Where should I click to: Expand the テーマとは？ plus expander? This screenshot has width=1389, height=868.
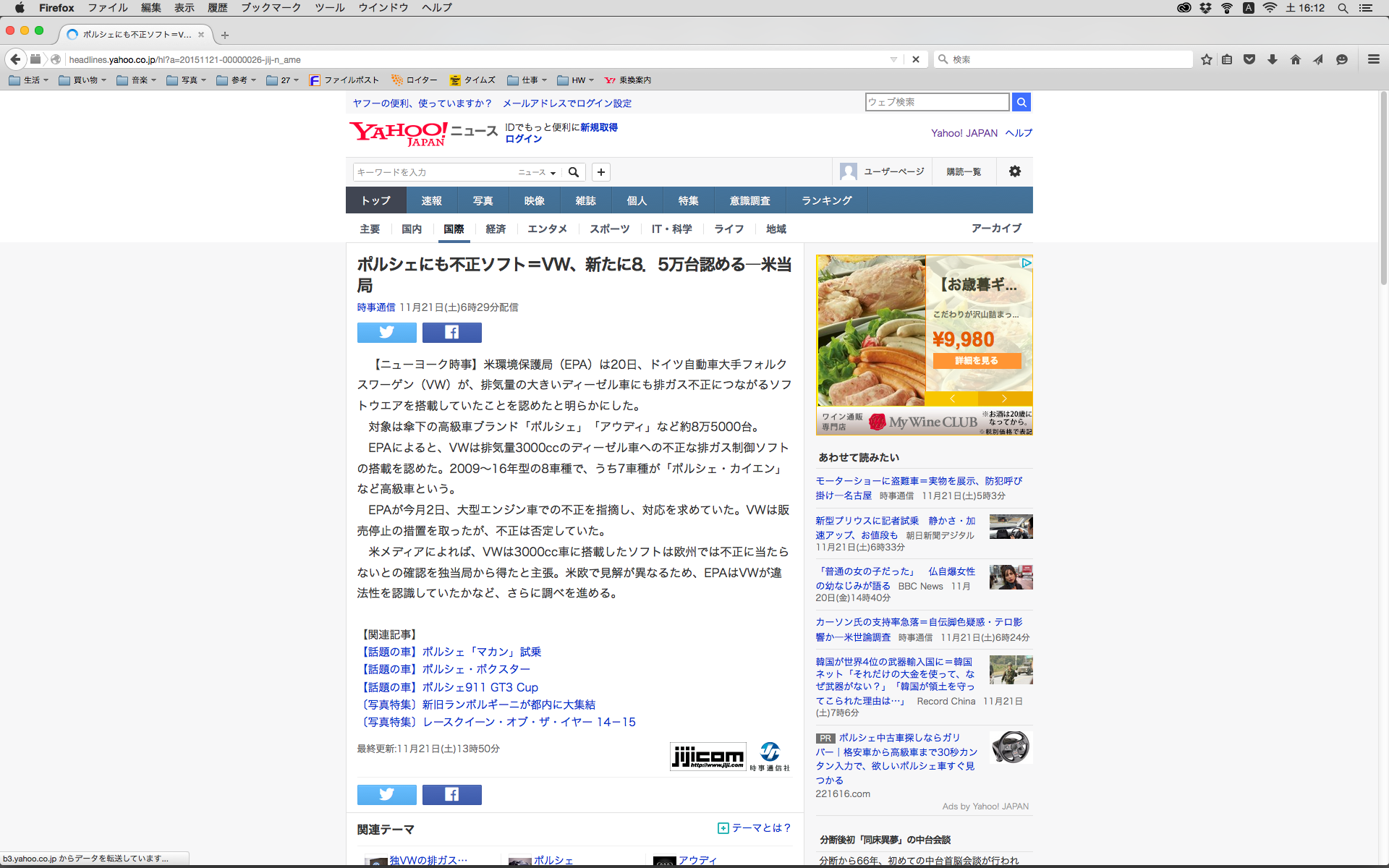click(x=723, y=828)
